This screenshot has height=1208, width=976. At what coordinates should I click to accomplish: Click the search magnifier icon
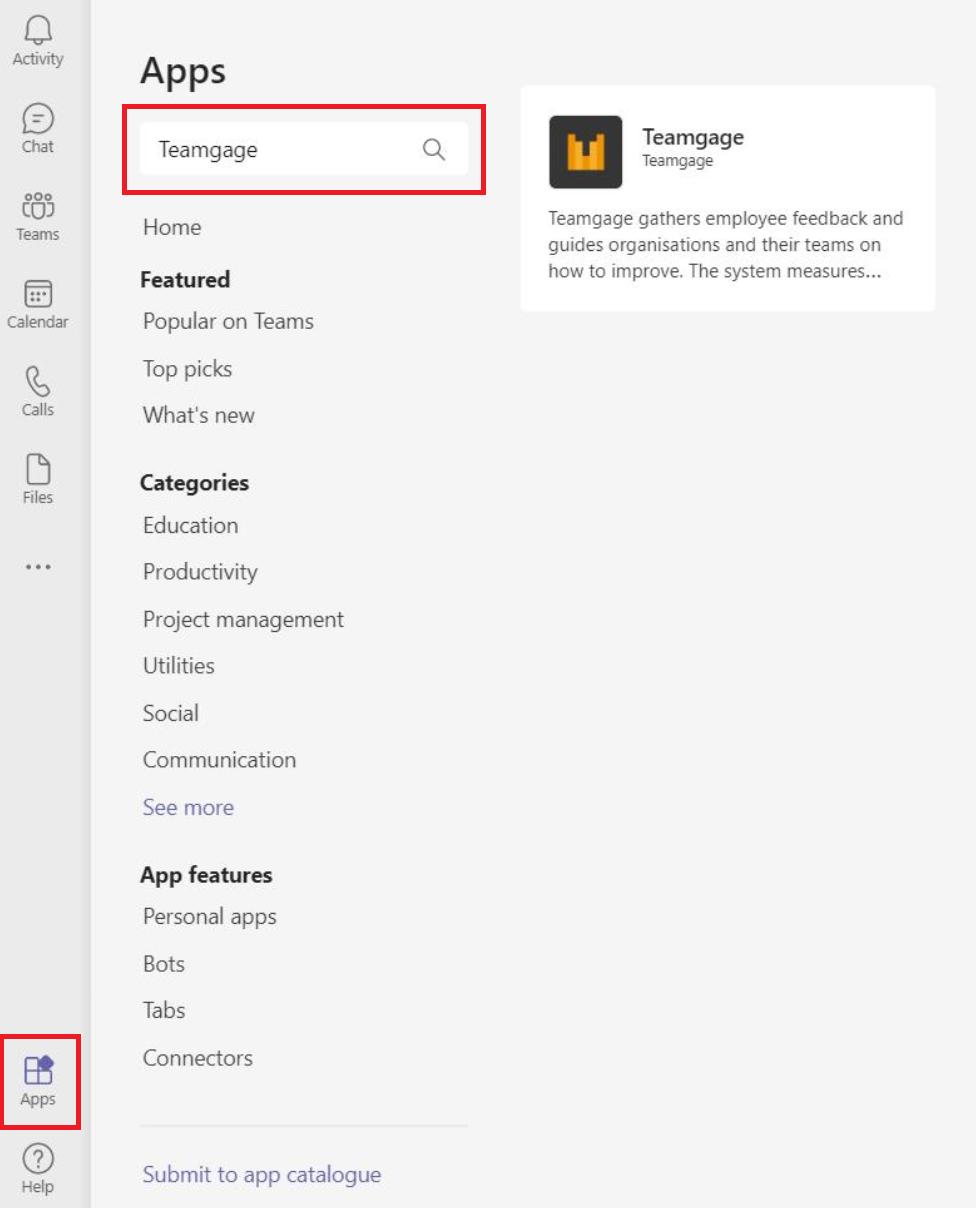coord(433,149)
